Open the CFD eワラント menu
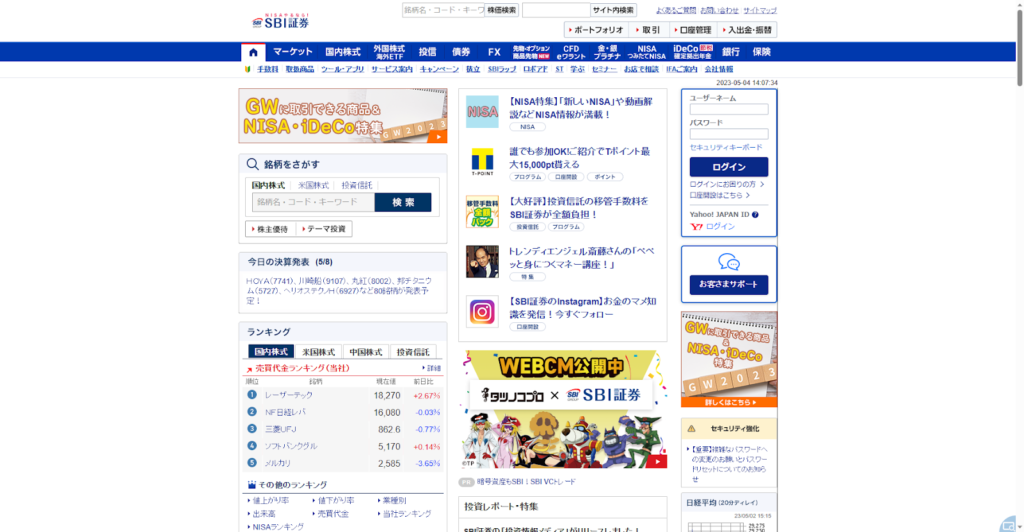Image resolution: width=1024 pixels, height=532 pixels. [571, 52]
